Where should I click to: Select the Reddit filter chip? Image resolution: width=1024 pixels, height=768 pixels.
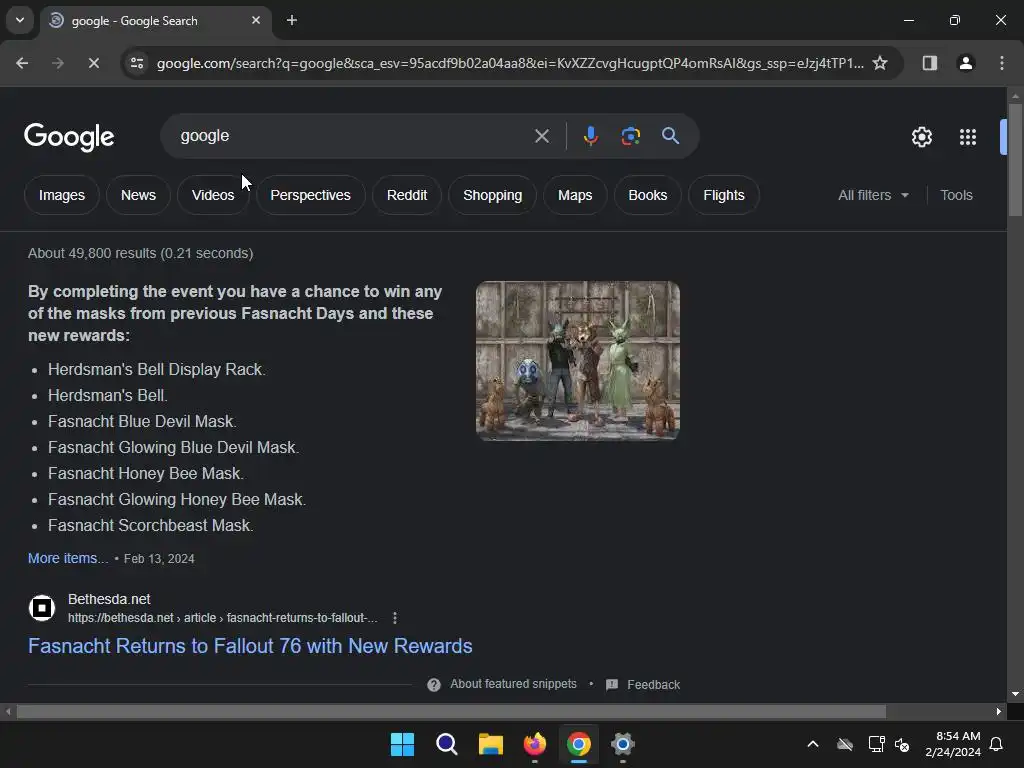(x=406, y=195)
